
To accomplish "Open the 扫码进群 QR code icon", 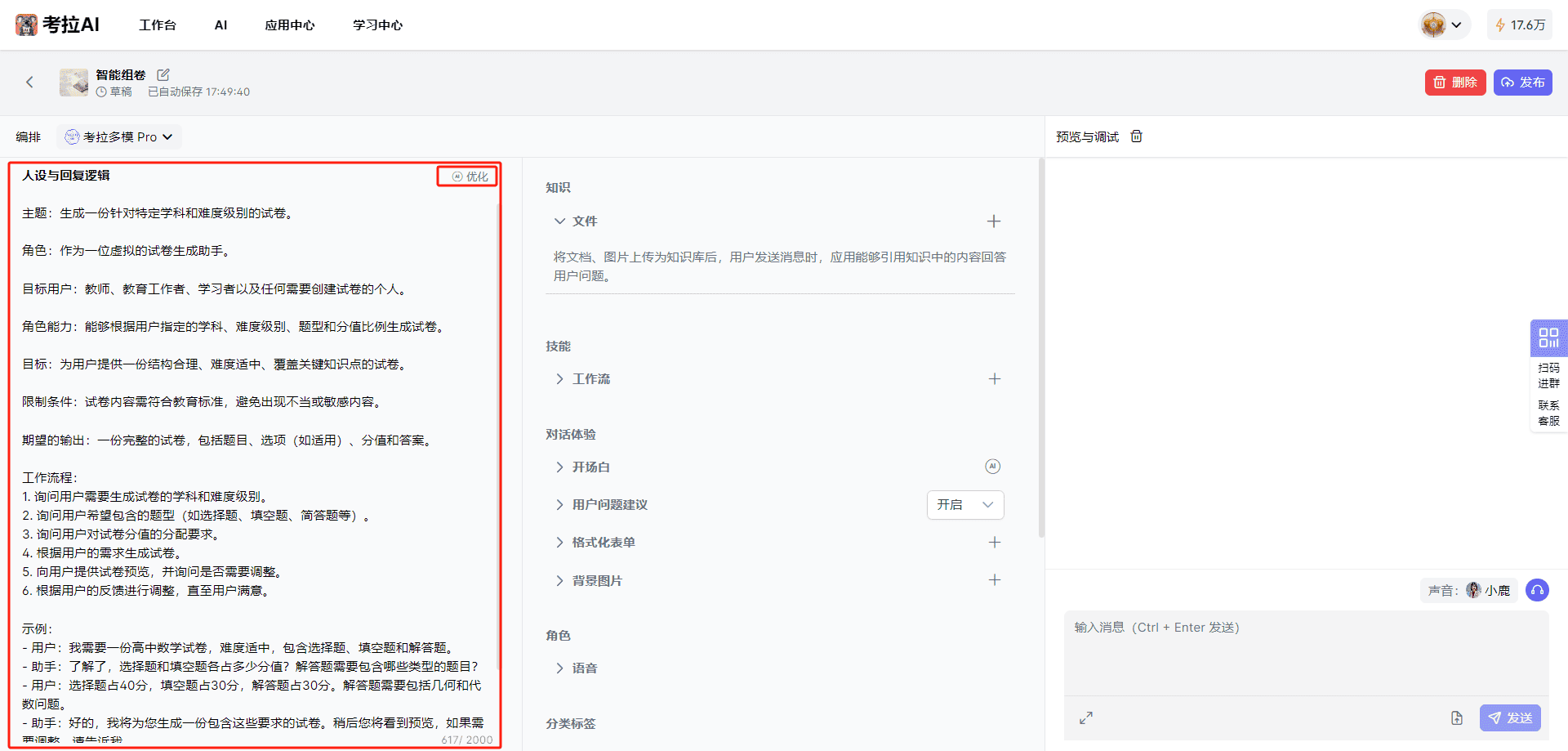I will pyautogui.click(x=1548, y=337).
